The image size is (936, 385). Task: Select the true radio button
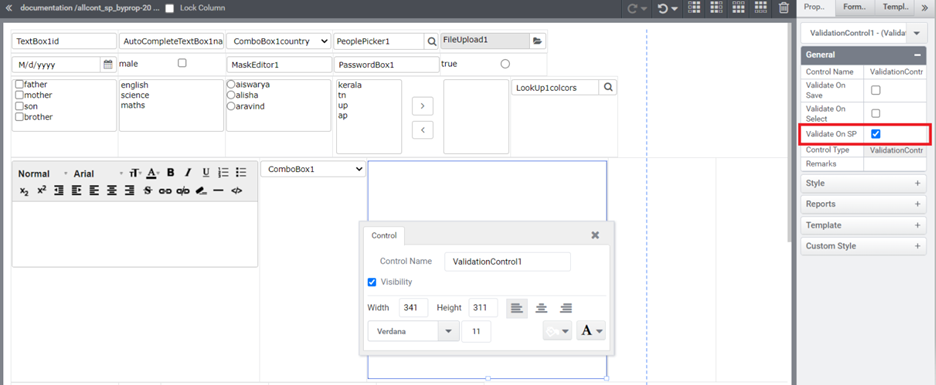point(505,63)
